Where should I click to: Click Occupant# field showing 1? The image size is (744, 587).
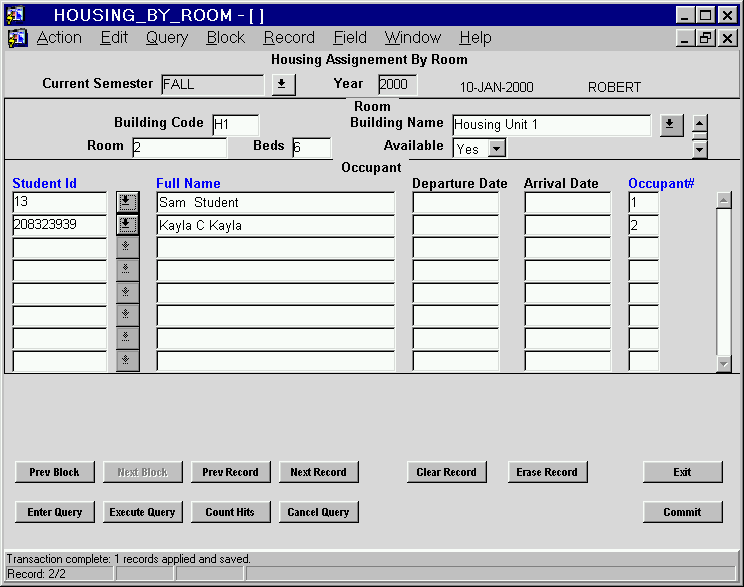point(644,202)
